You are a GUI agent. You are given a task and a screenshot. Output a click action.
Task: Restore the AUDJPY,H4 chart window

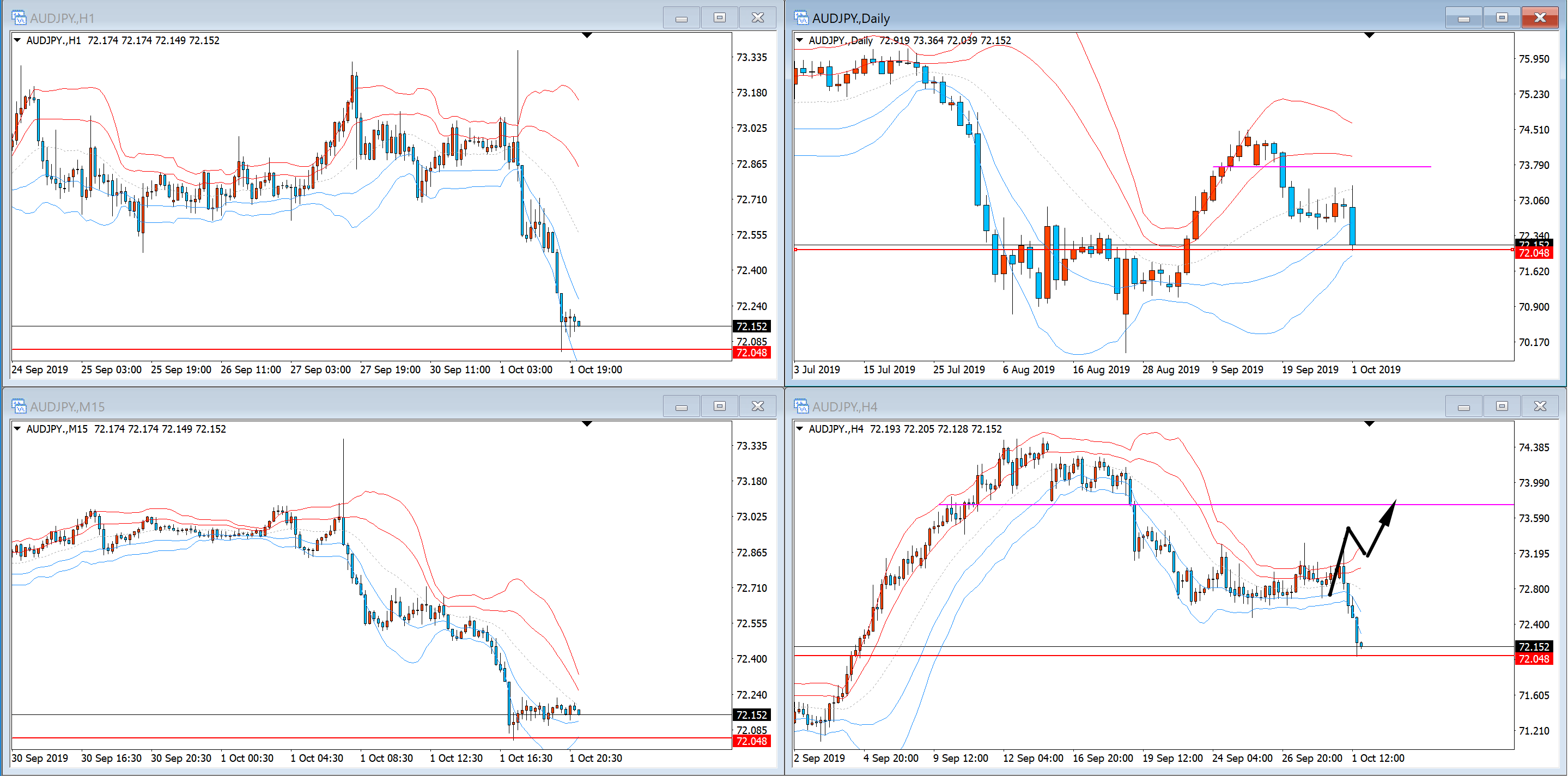1502,406
